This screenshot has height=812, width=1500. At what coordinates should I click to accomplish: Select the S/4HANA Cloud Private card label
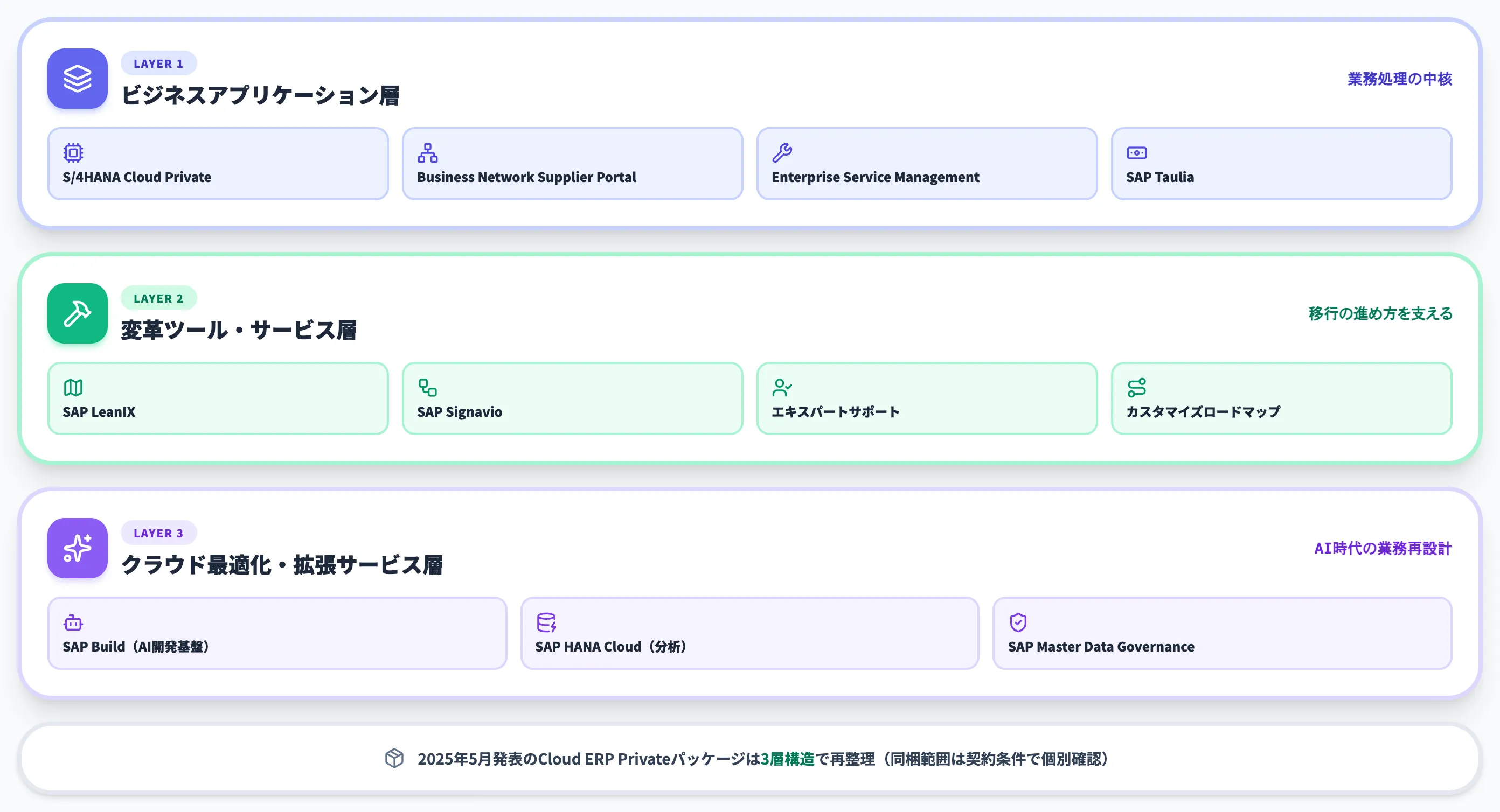point(137,177)
